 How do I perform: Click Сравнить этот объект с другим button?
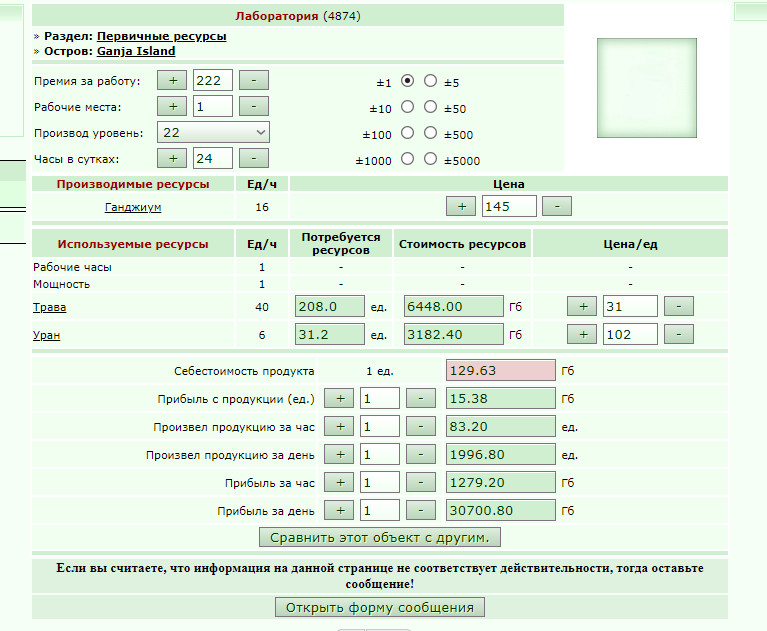click(380, 537)
